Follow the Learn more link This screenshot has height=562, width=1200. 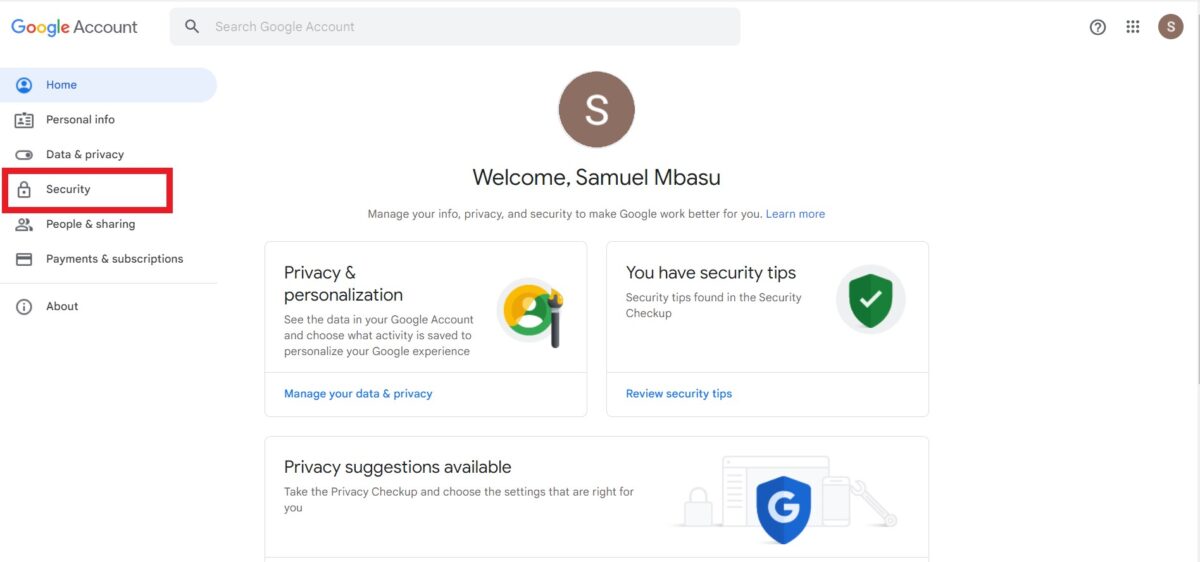(795, 214)
